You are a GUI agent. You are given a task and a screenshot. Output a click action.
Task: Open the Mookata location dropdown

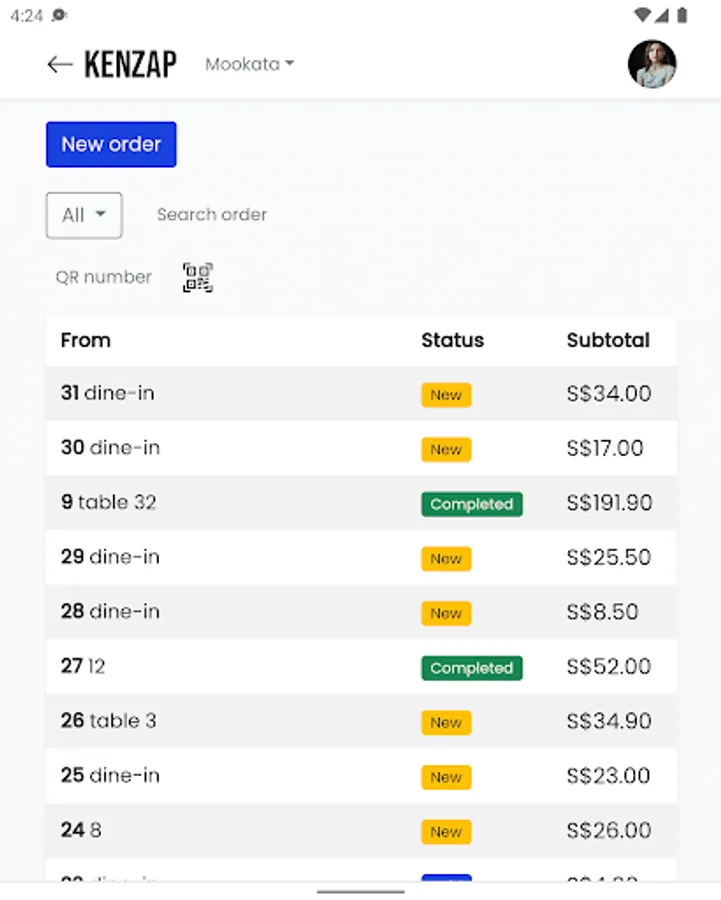(249, 64)
